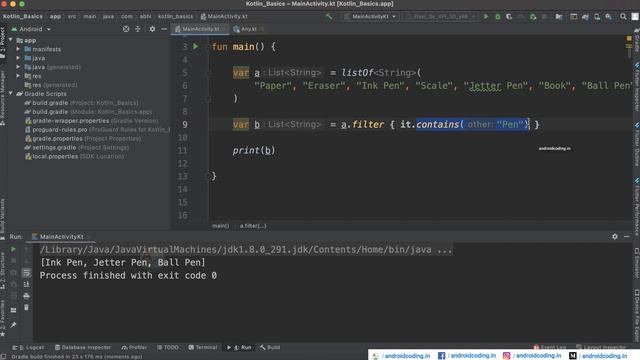Image resolution: width=640 pixels, height=360 pixels.
Task: Expand the java (generated) folder
Action: point(18,67)
